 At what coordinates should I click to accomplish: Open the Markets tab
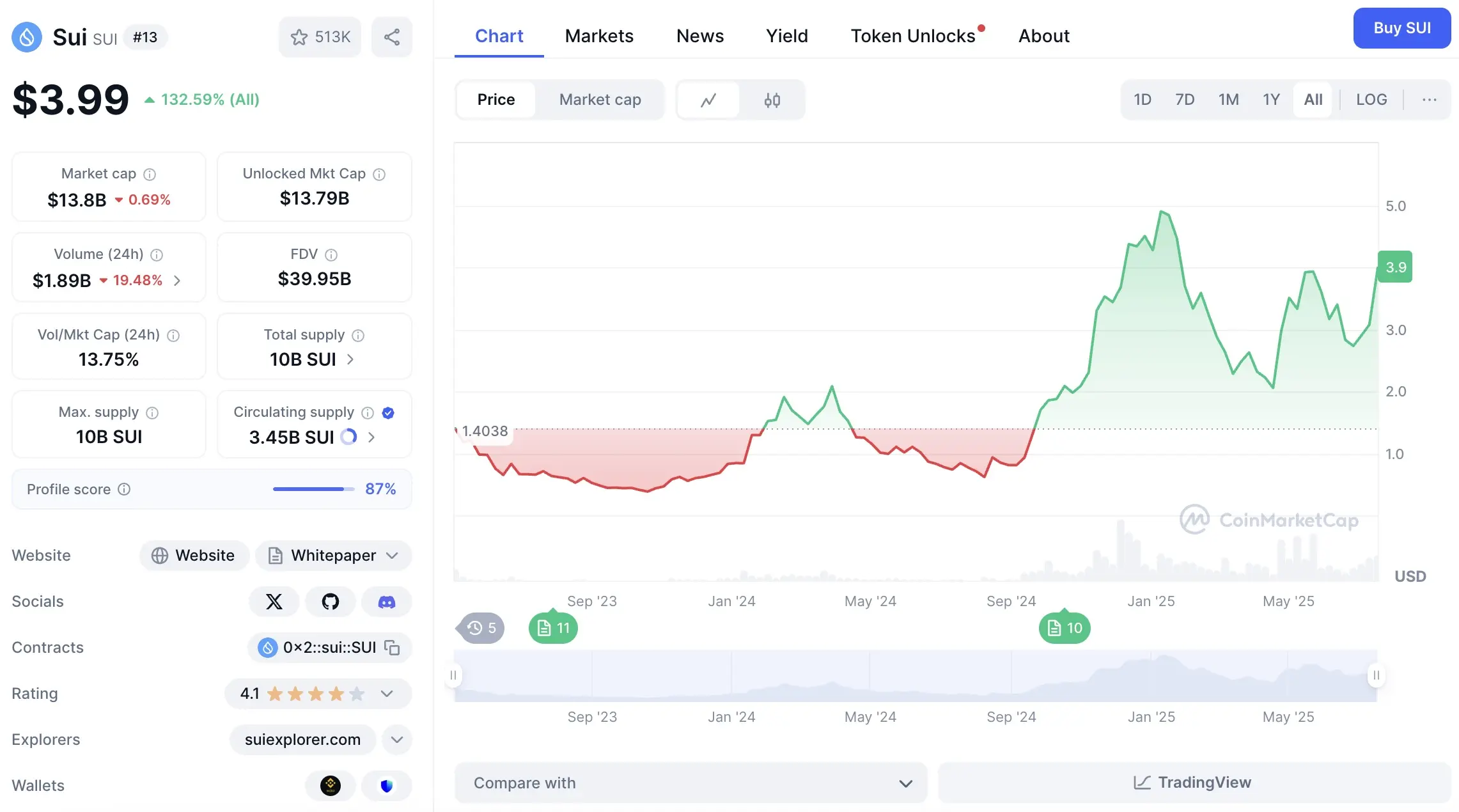[x=599, y=36]
